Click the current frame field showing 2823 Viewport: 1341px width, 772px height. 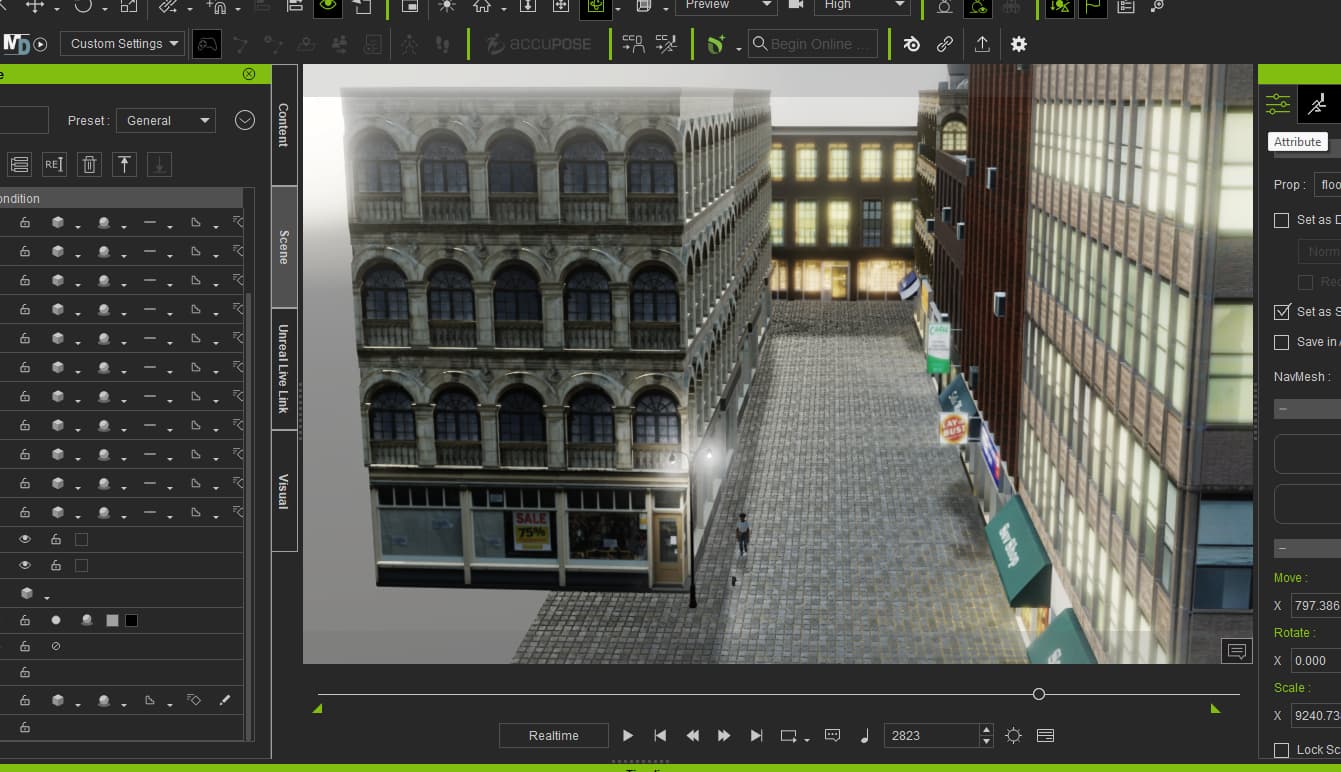coord(931,735)
